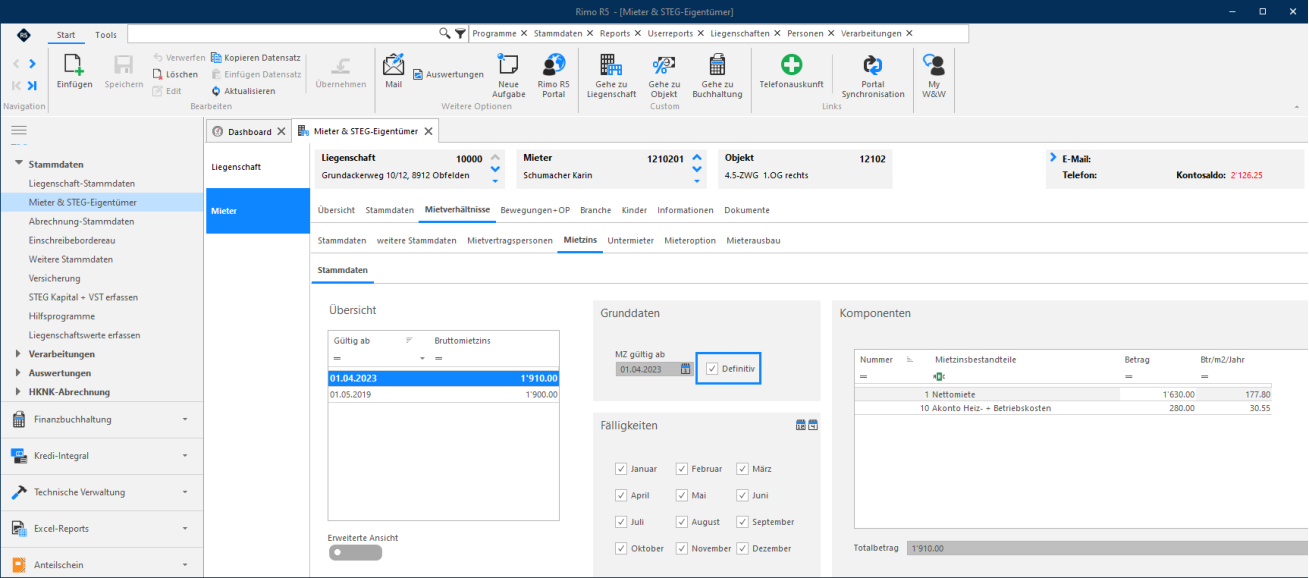
Task: Select the Liegenschaft side panel button
Action: [x=258, y=167]
